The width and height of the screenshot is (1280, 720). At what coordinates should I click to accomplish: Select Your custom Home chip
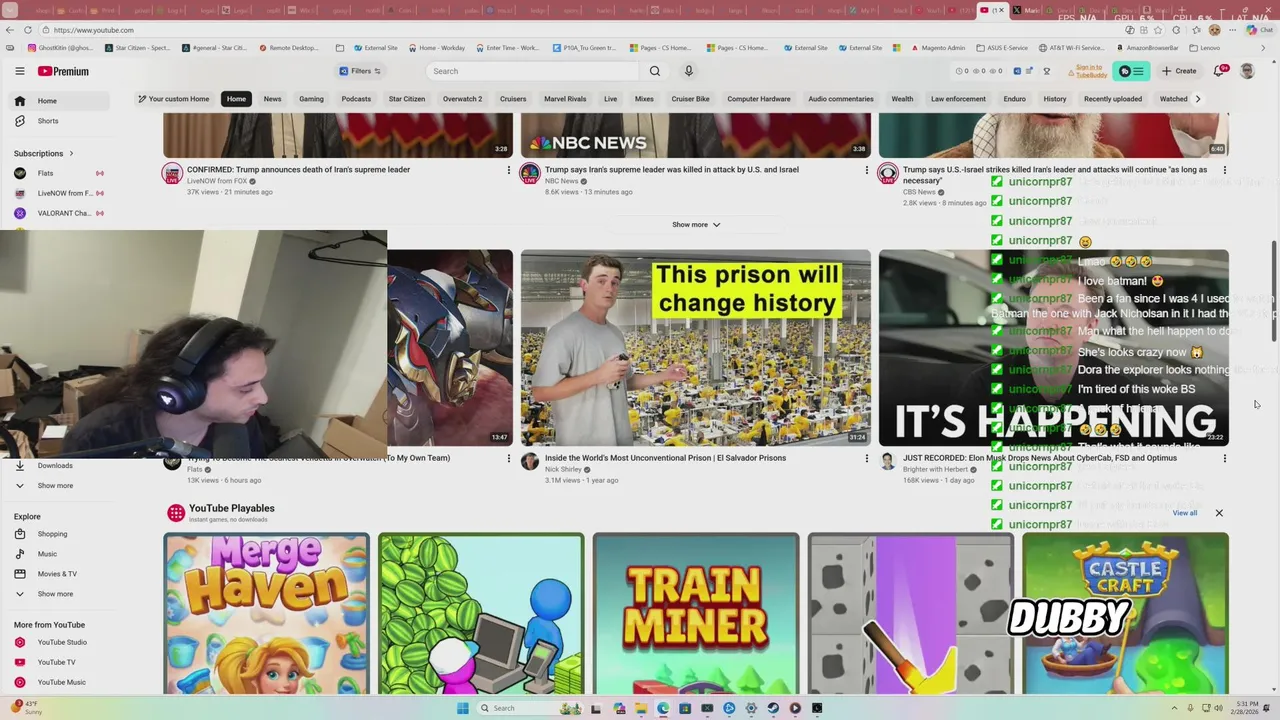pyautogui.click(x=175, y=99)
